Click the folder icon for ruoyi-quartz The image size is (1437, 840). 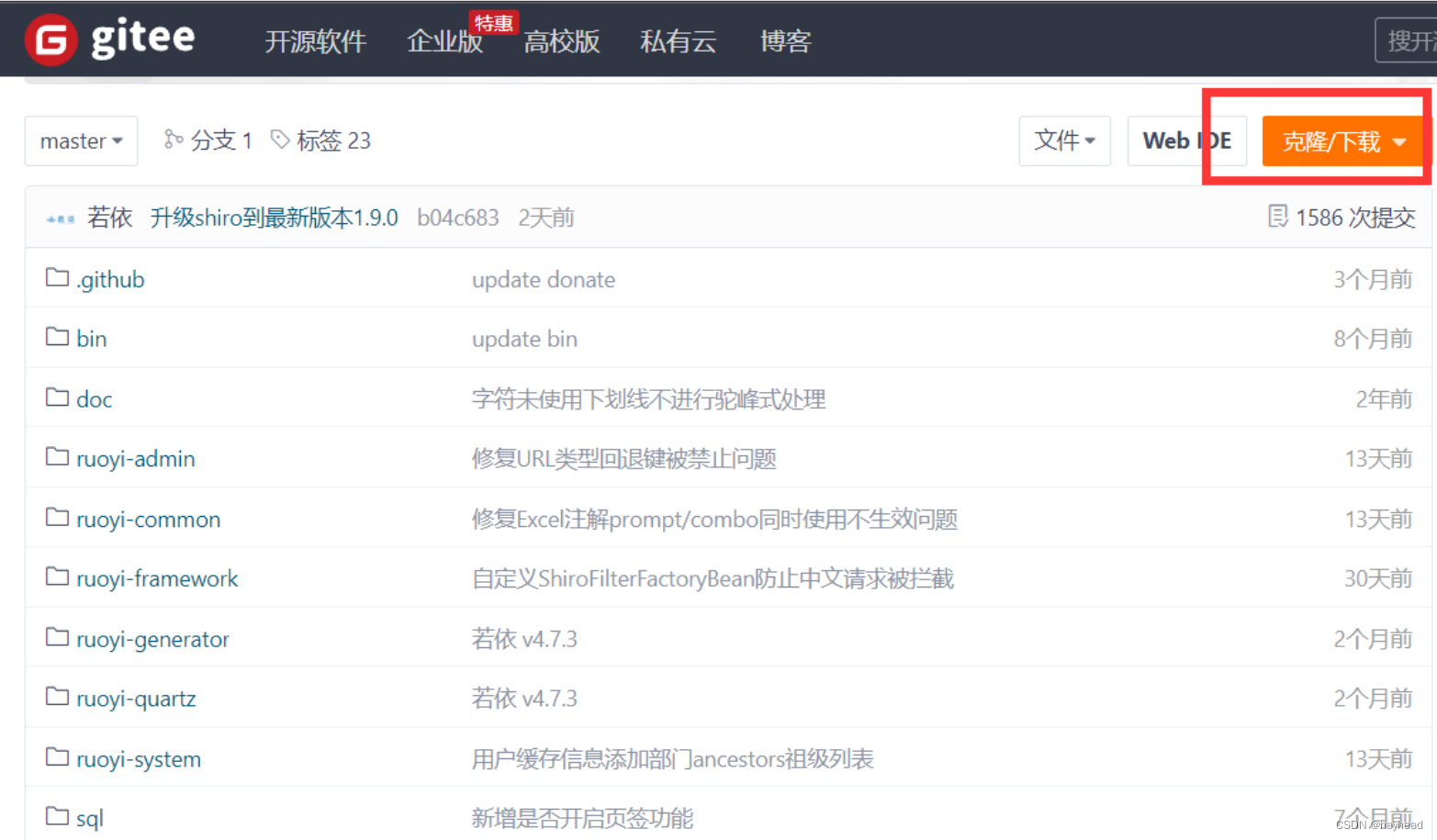coord(57,698)
